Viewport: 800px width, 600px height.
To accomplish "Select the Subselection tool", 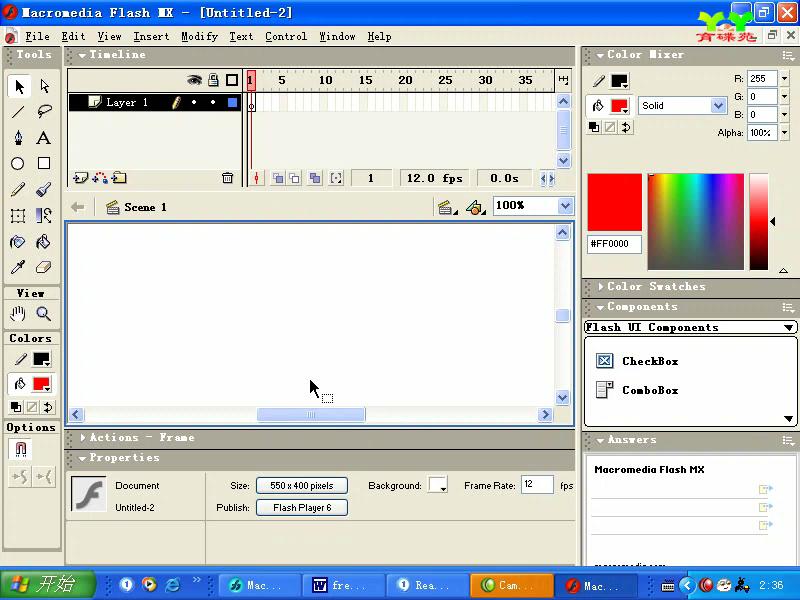I will (44, 86).
